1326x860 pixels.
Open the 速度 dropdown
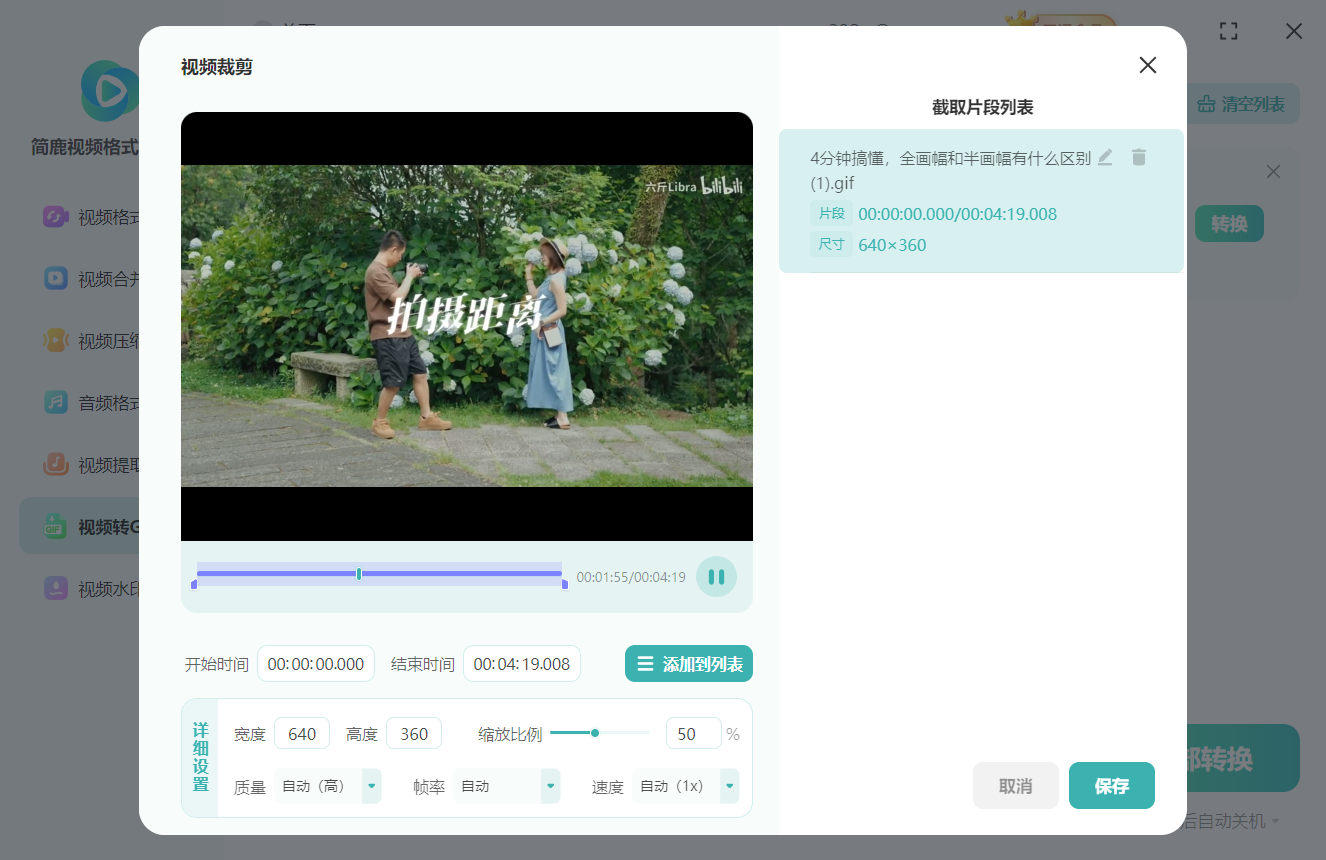click(729, 786)
